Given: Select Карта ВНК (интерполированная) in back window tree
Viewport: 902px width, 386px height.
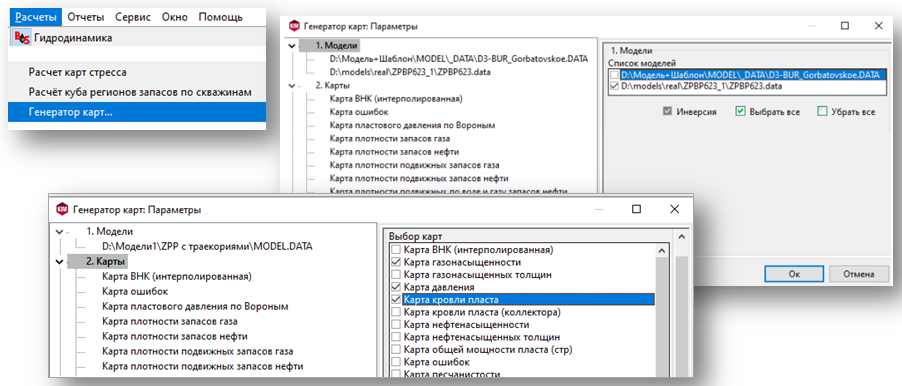Looking at the screenshot, I should pyautogui.click(x=396, y=99).
